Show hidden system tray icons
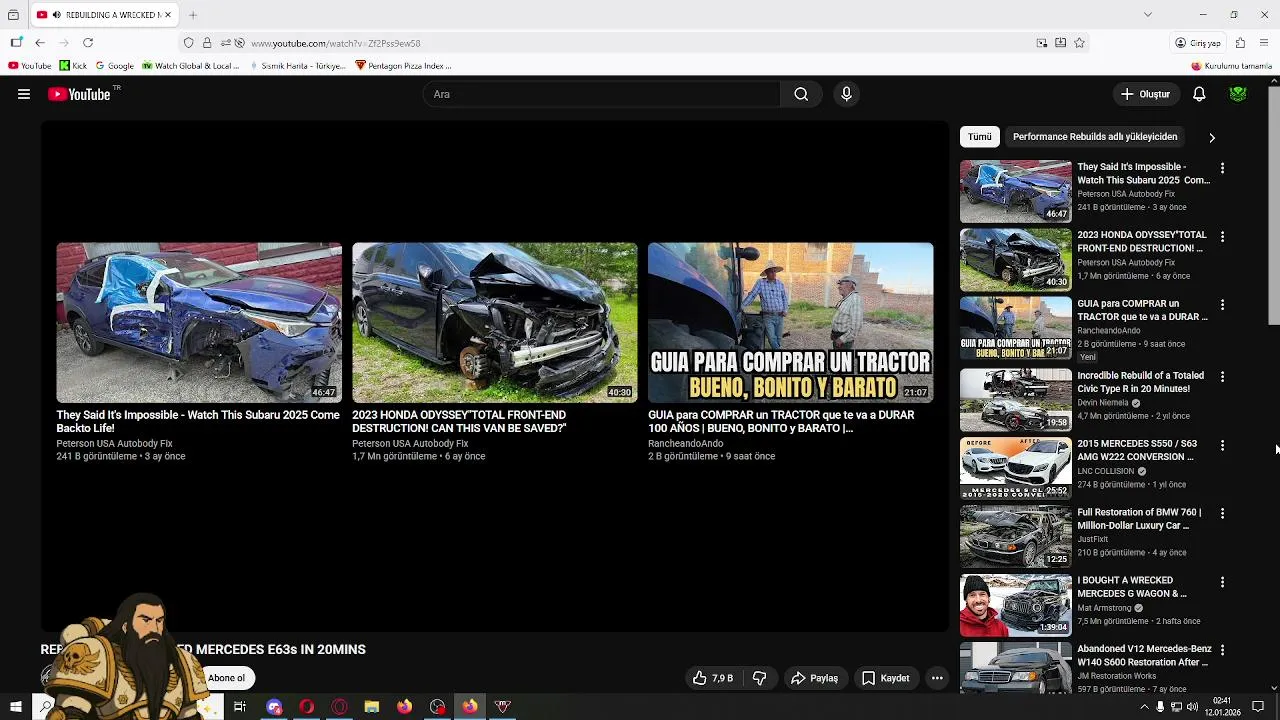This screenshot has height=720, width=1280. [1144, 707]
